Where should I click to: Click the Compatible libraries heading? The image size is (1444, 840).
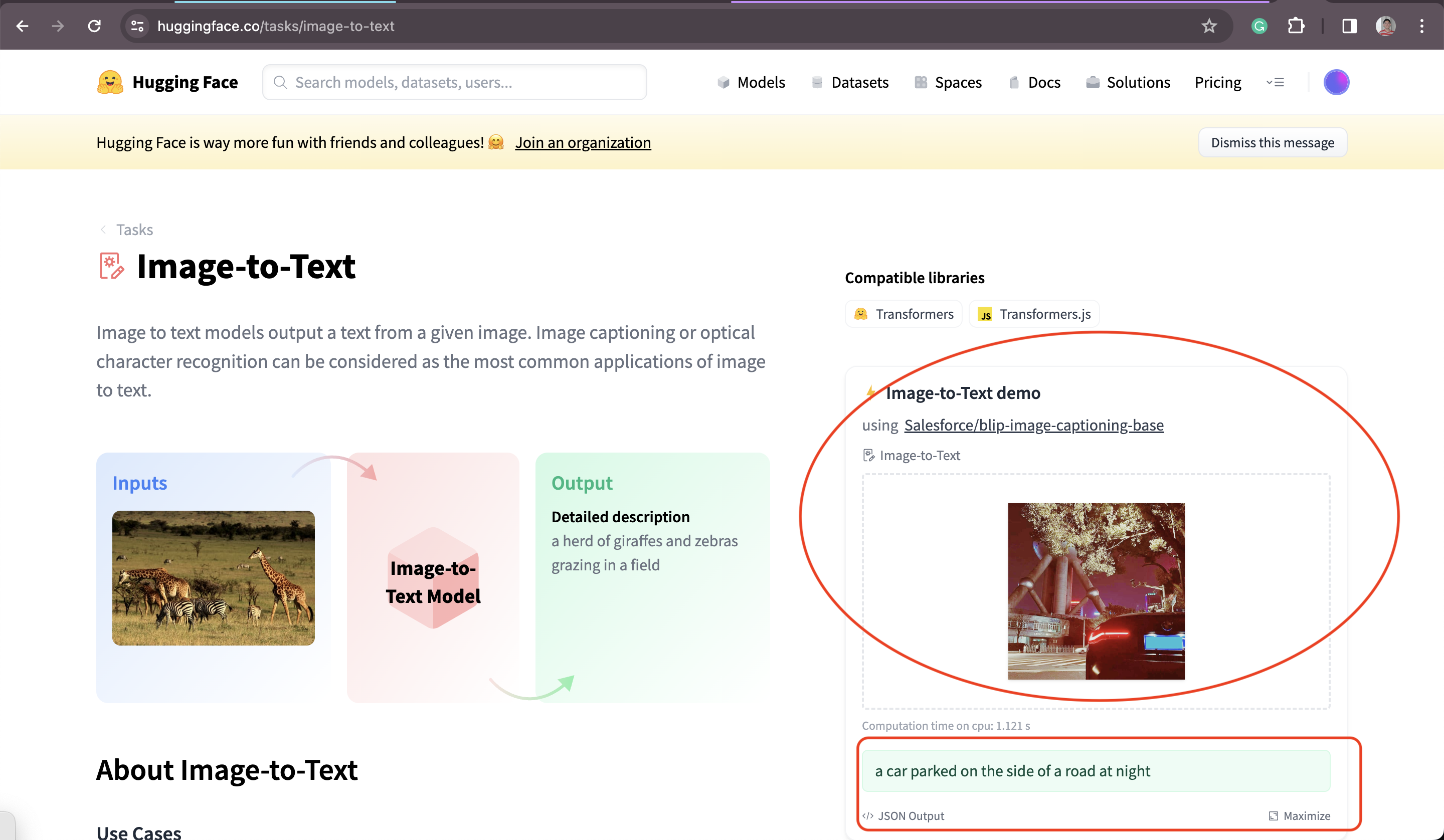tap(915, 278)
